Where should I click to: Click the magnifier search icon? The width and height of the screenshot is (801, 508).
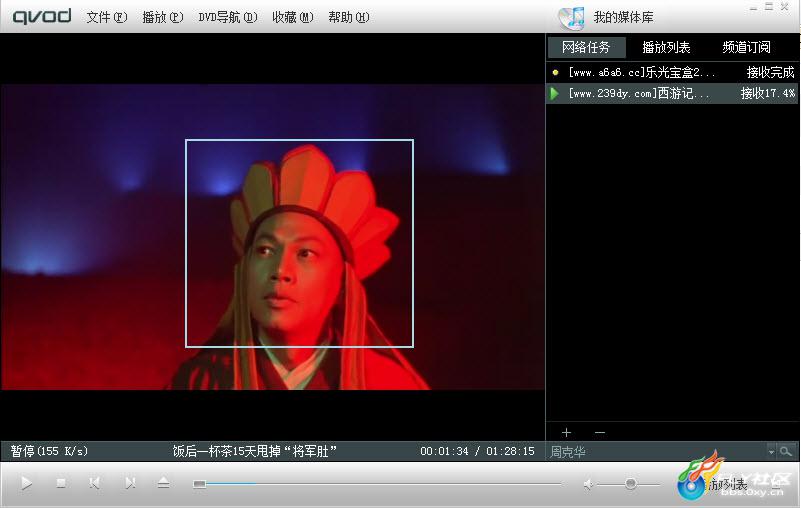(x=786, y=452)
